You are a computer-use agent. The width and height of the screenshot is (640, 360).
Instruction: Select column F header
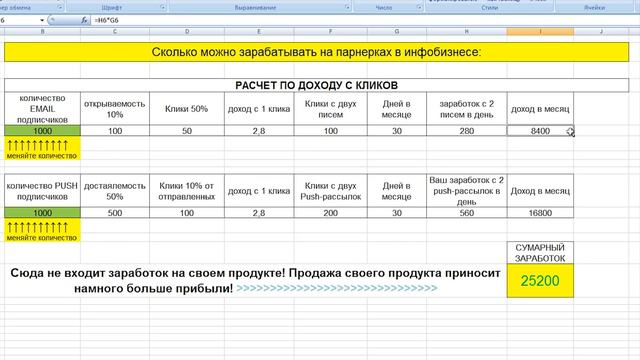pos(331,31)
